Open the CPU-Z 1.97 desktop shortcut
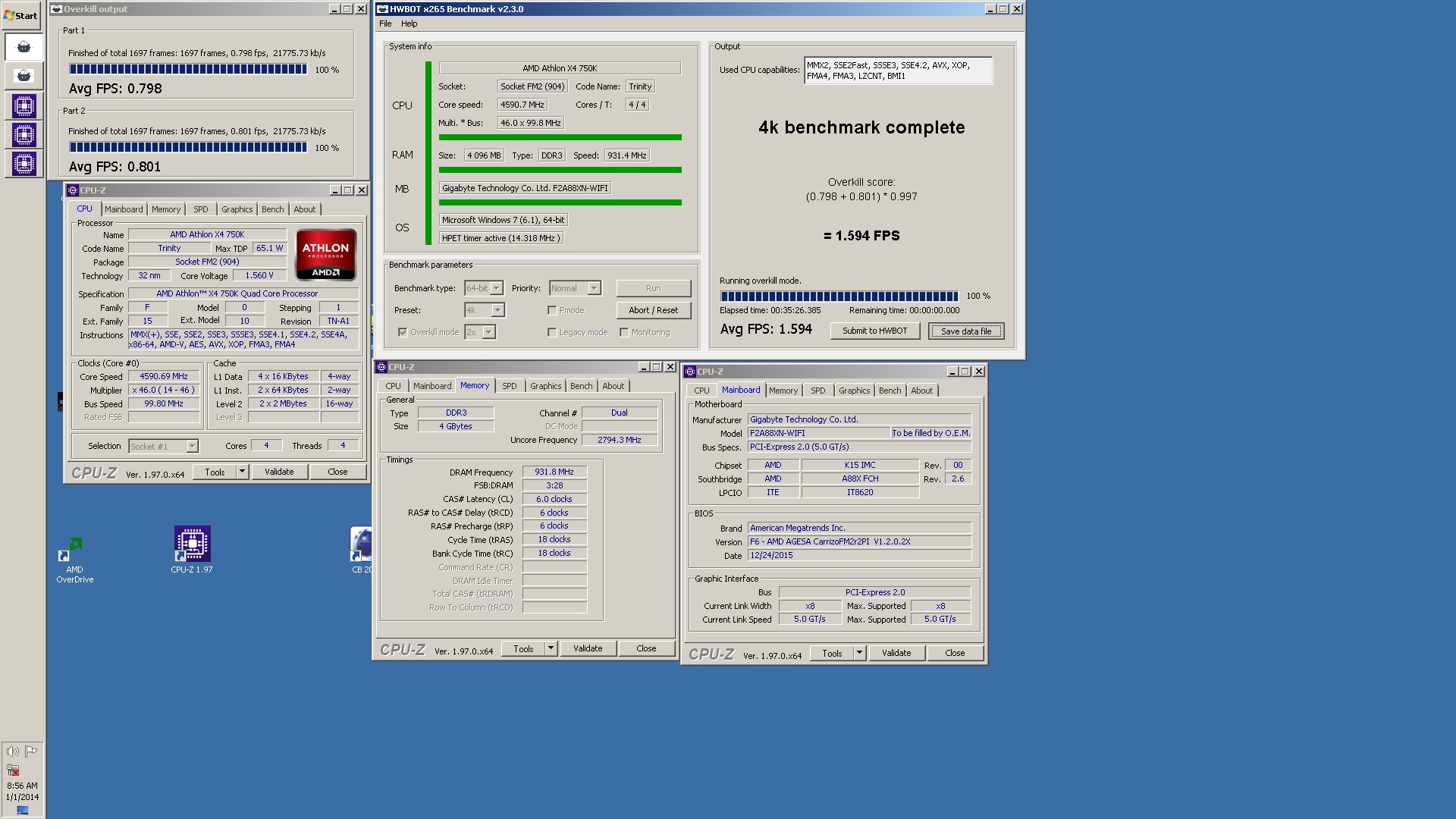Screen dimensions: 1456x819 (192, 550)
